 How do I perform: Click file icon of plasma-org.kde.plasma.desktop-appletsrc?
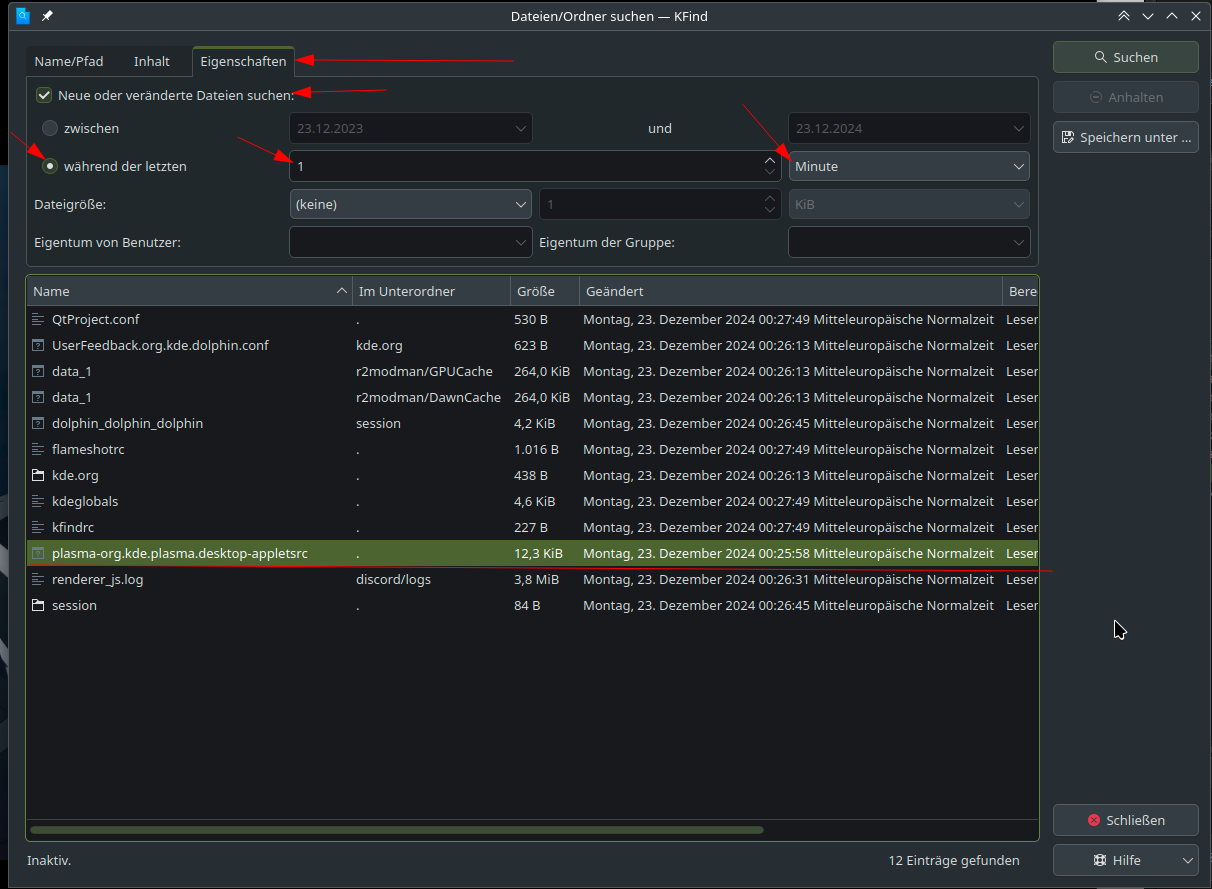pyautogui.click(x=38, y=553)
